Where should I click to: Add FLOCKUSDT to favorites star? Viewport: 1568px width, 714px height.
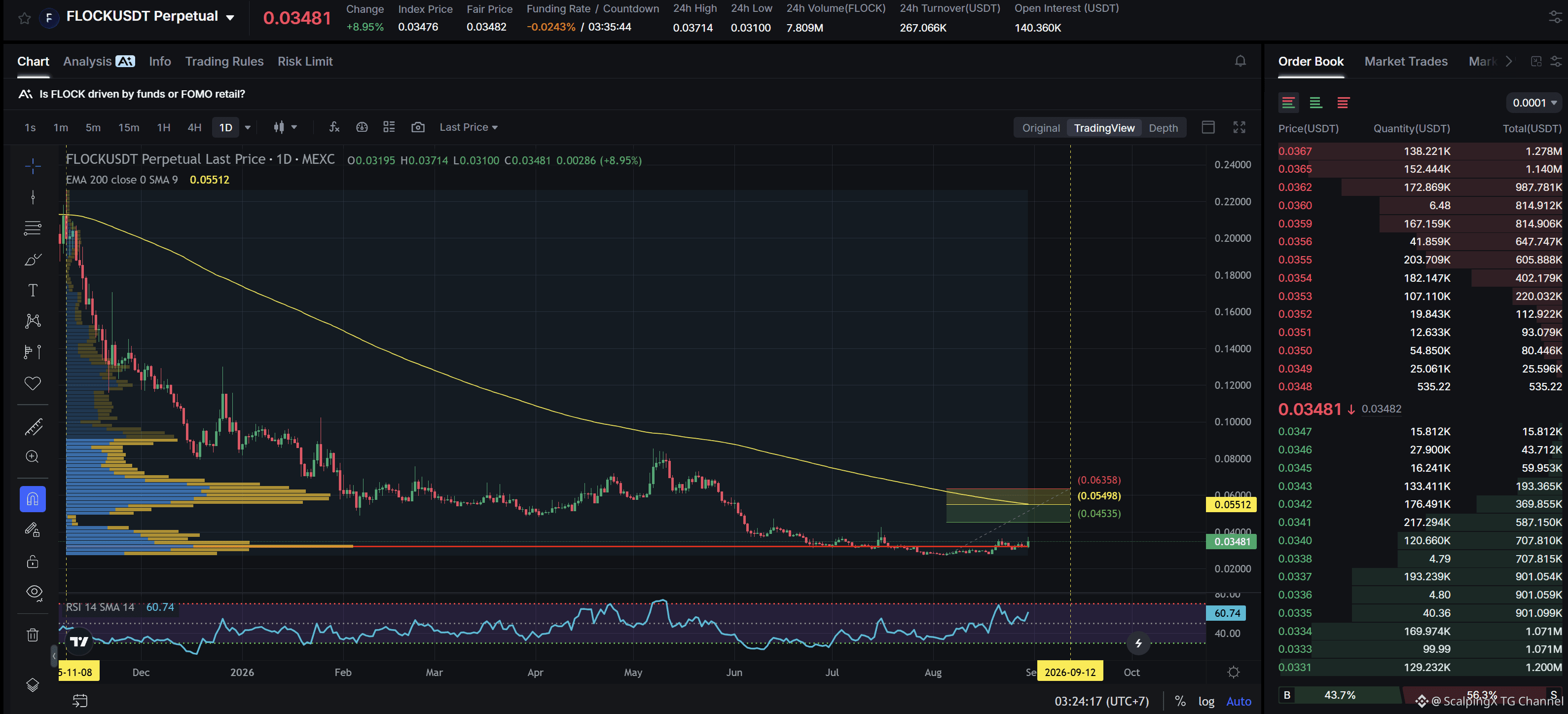24,18
